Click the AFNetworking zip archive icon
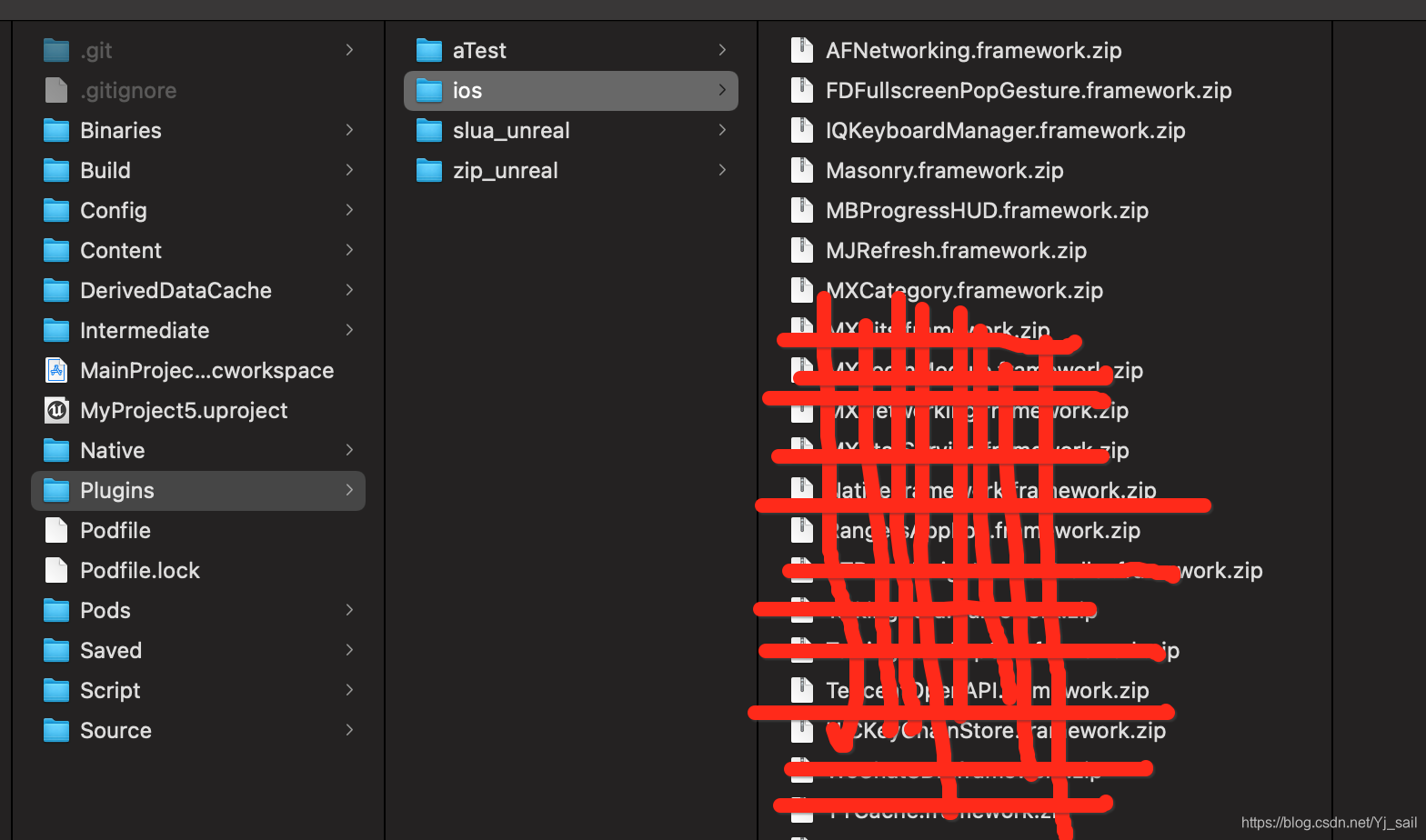Viewport: 1426px width, 840px height. point(802,50)
